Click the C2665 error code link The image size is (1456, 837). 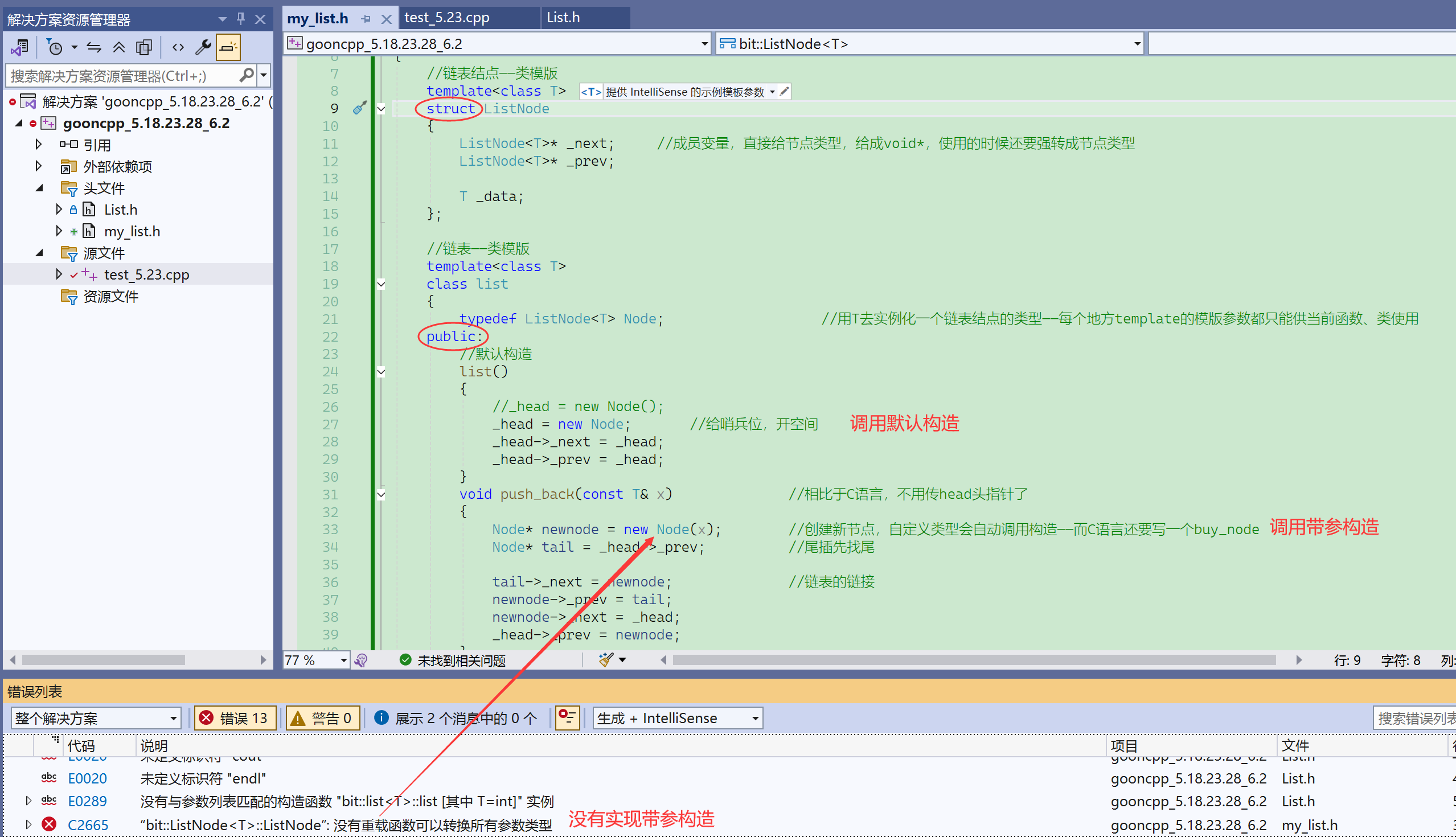(87, 825)
